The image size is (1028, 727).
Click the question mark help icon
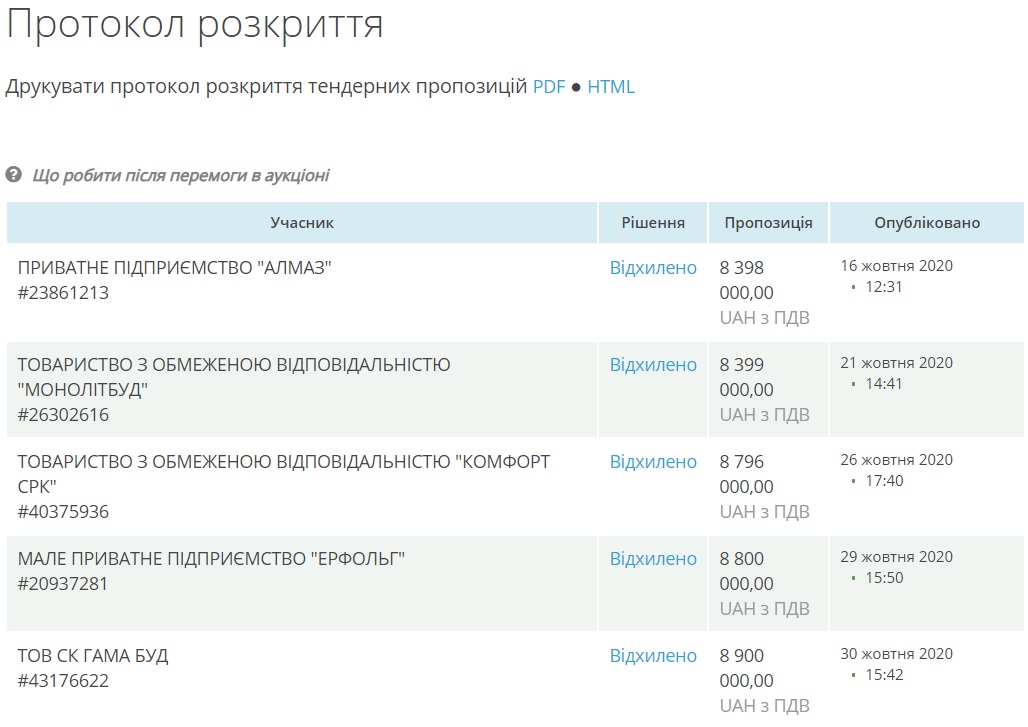tap(13, 175)
